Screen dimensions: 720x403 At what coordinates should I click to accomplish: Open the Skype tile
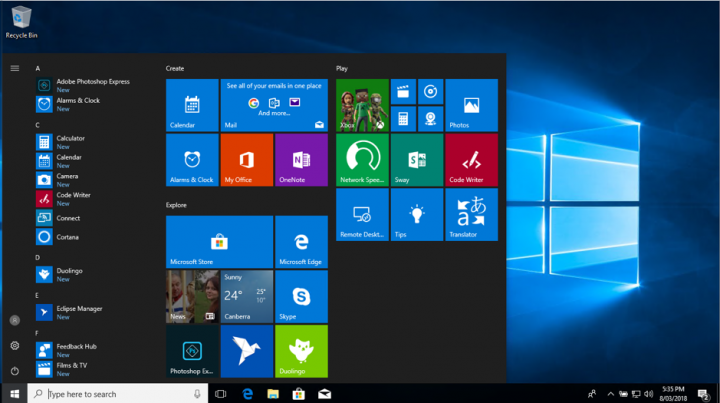click(x=301, y=296)
